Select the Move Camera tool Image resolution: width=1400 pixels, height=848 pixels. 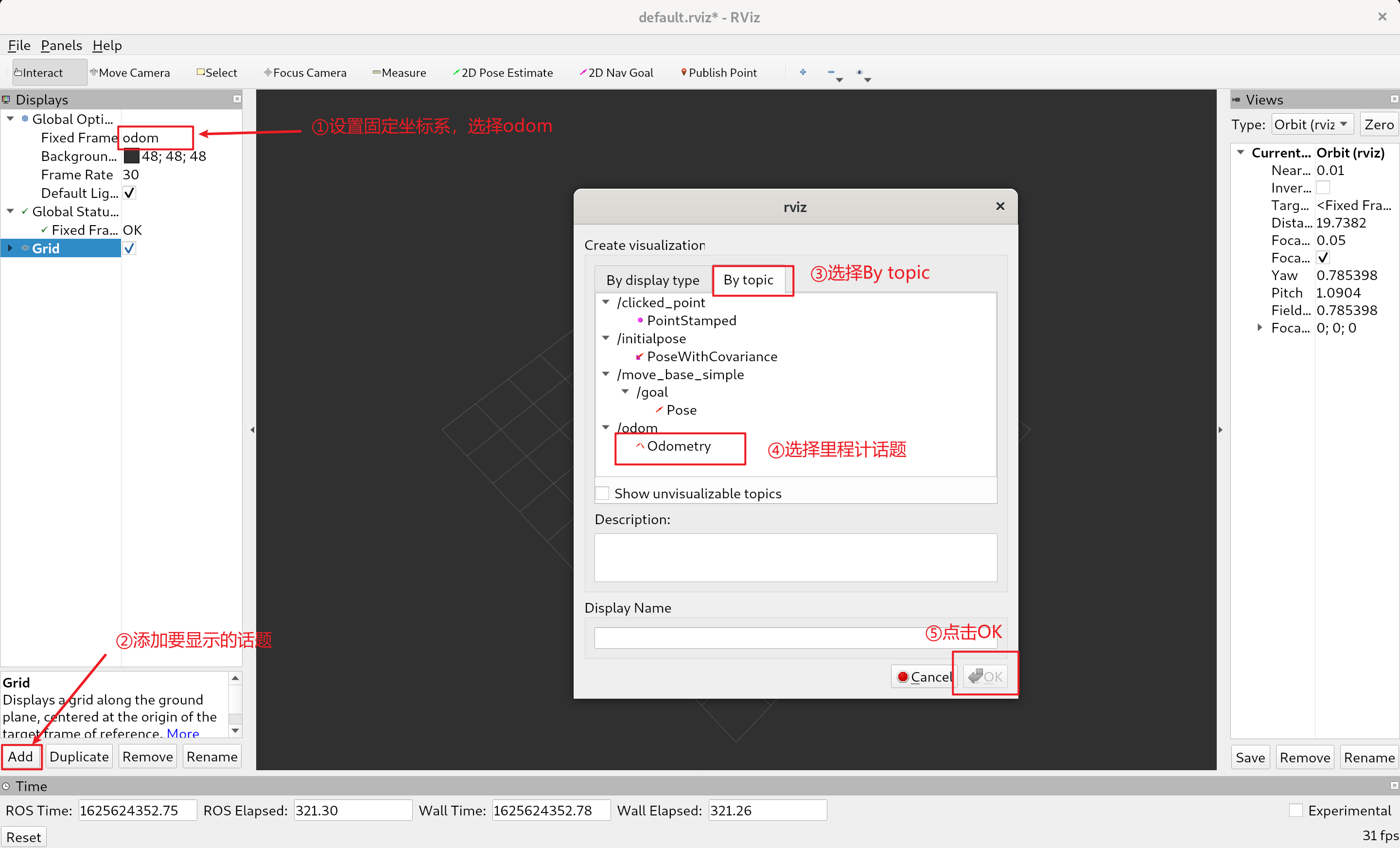coord(130,73)
